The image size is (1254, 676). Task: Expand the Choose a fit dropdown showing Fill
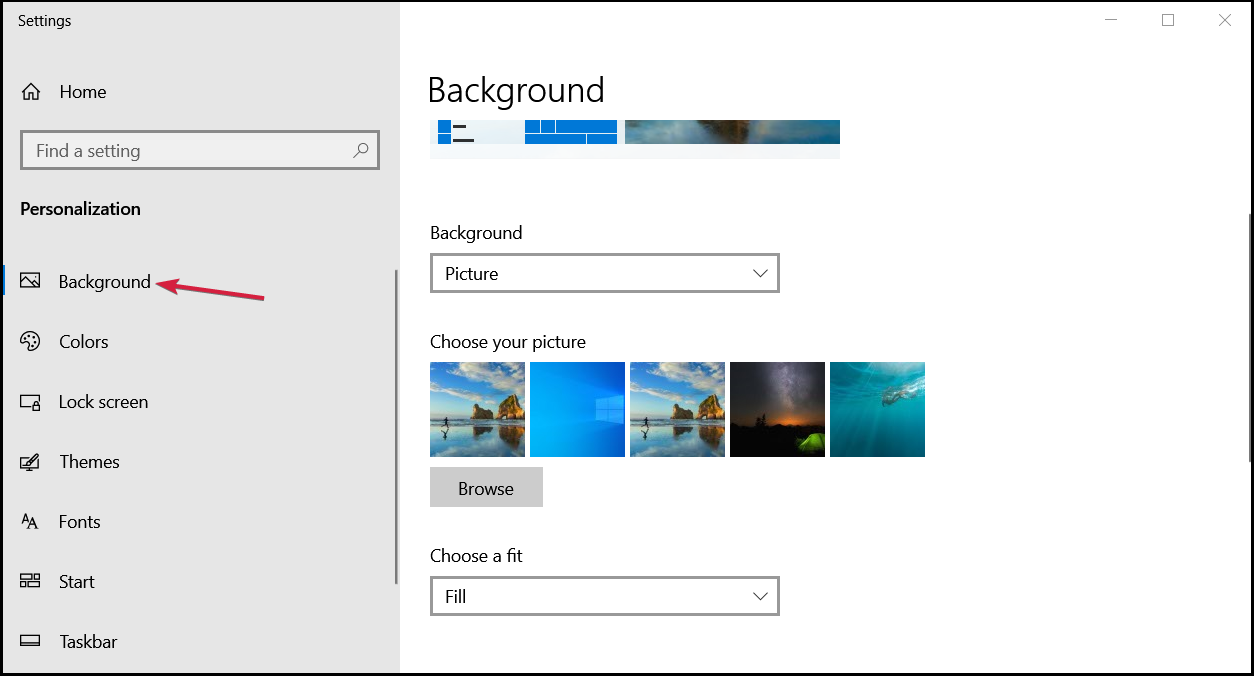(x=604, y=596)
